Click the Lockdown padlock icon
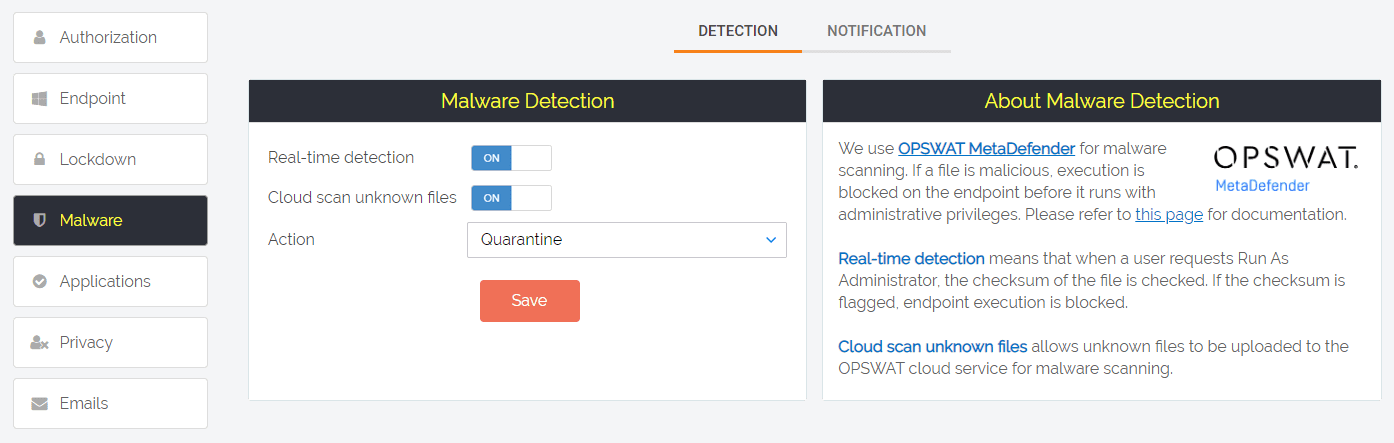Screen dimensions: 1394x443 click(x=40, y=160)
